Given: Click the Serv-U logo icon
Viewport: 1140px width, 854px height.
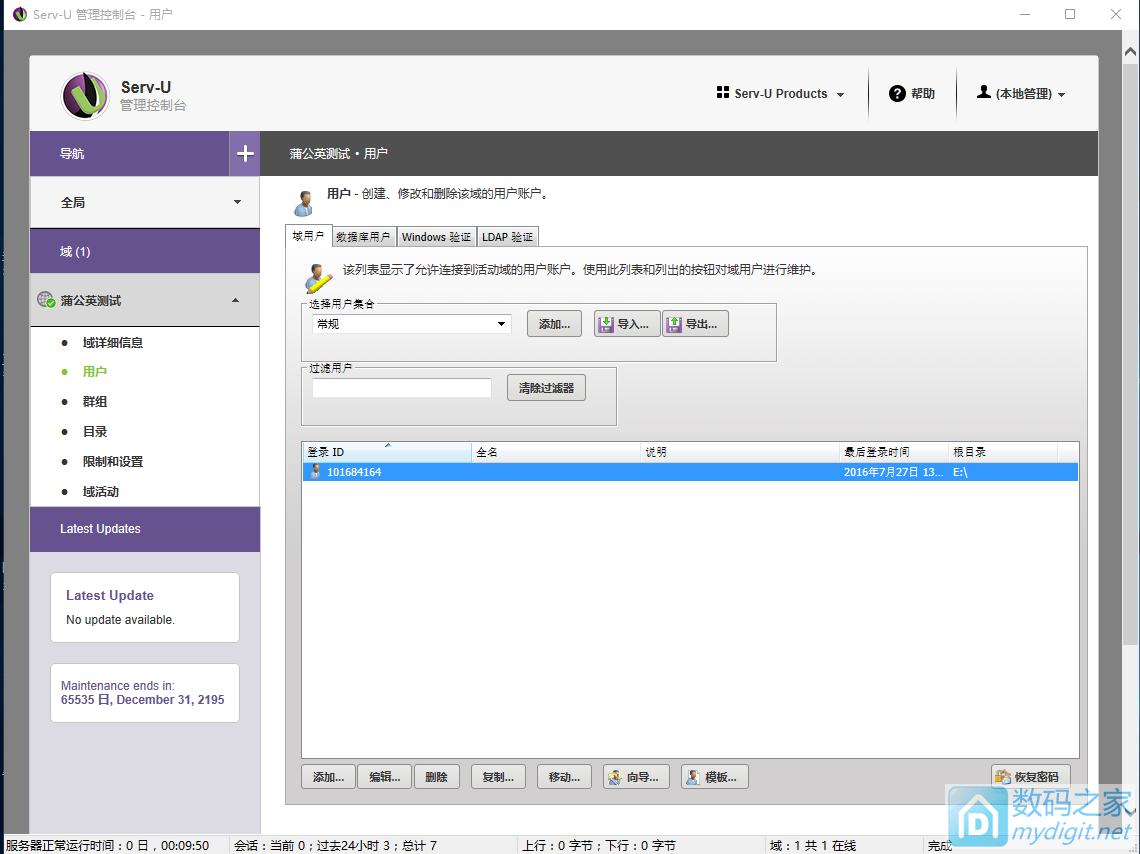Looking at the screenshot, I should 85,95.
